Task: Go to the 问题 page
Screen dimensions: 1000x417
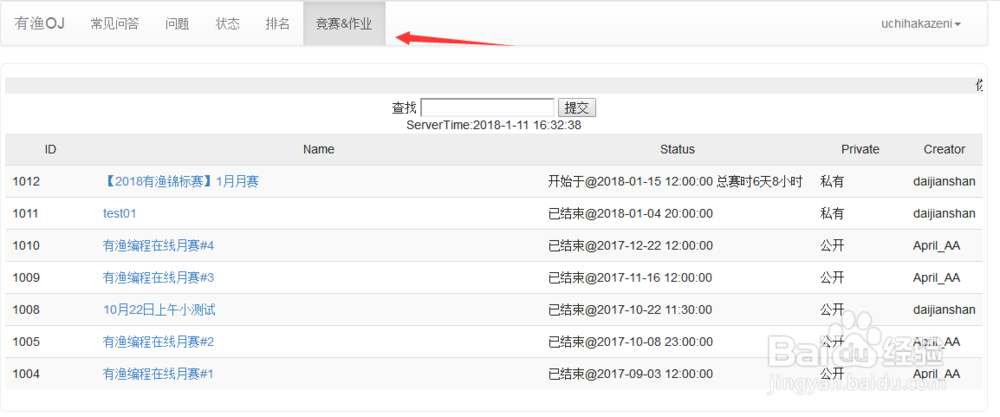Action: click(177, 24)
